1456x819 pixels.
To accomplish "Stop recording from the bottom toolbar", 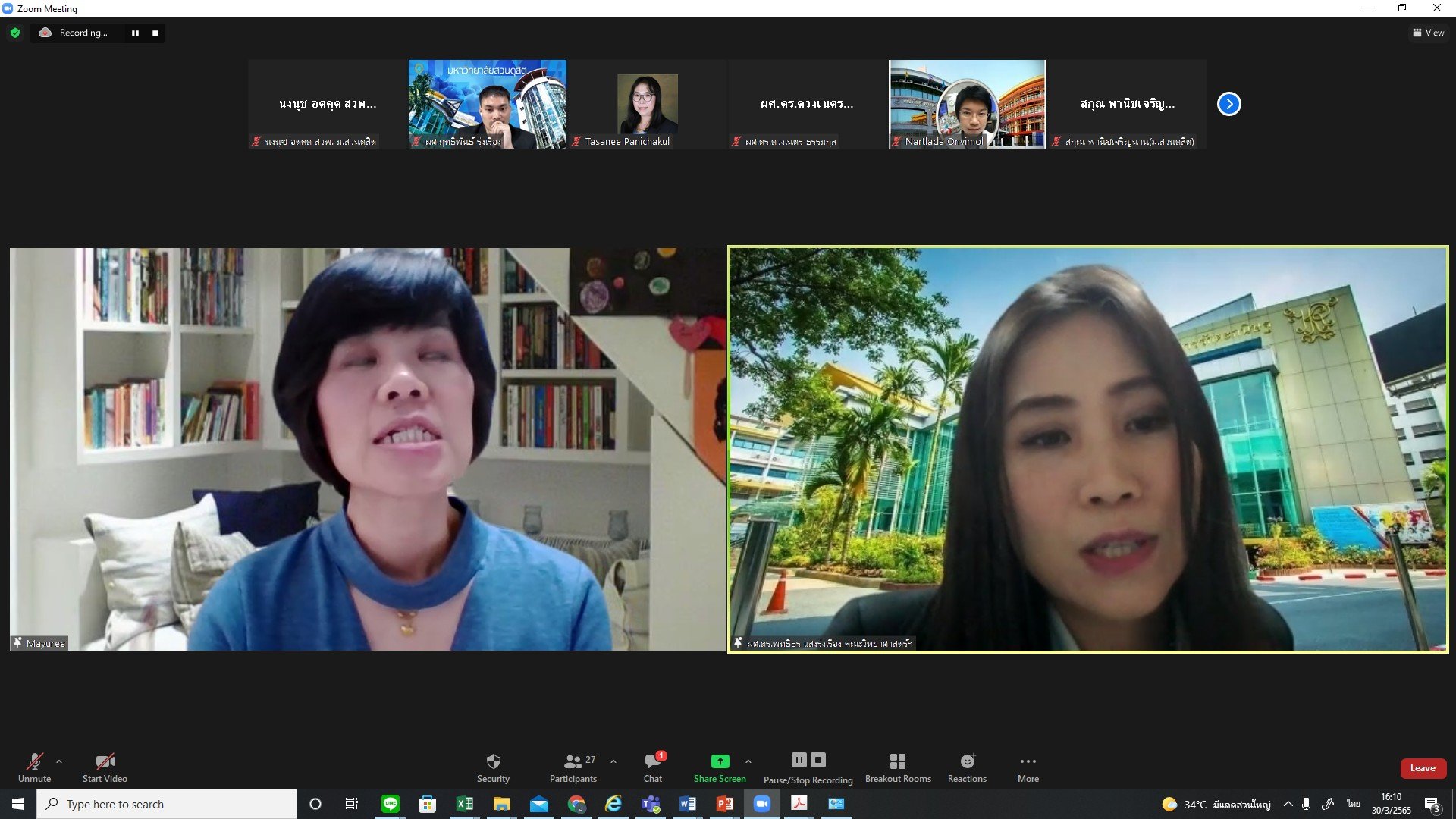I will point(818,760).
